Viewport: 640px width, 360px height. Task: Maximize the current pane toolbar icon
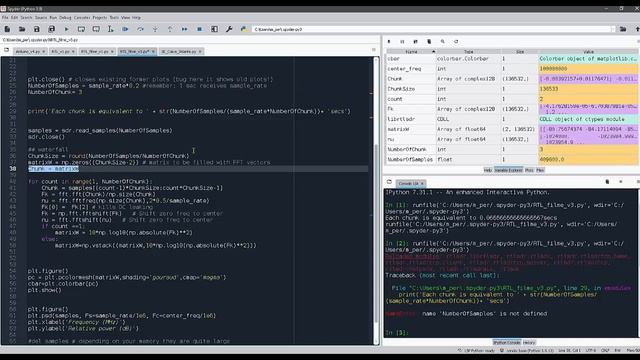coord(214,29)
